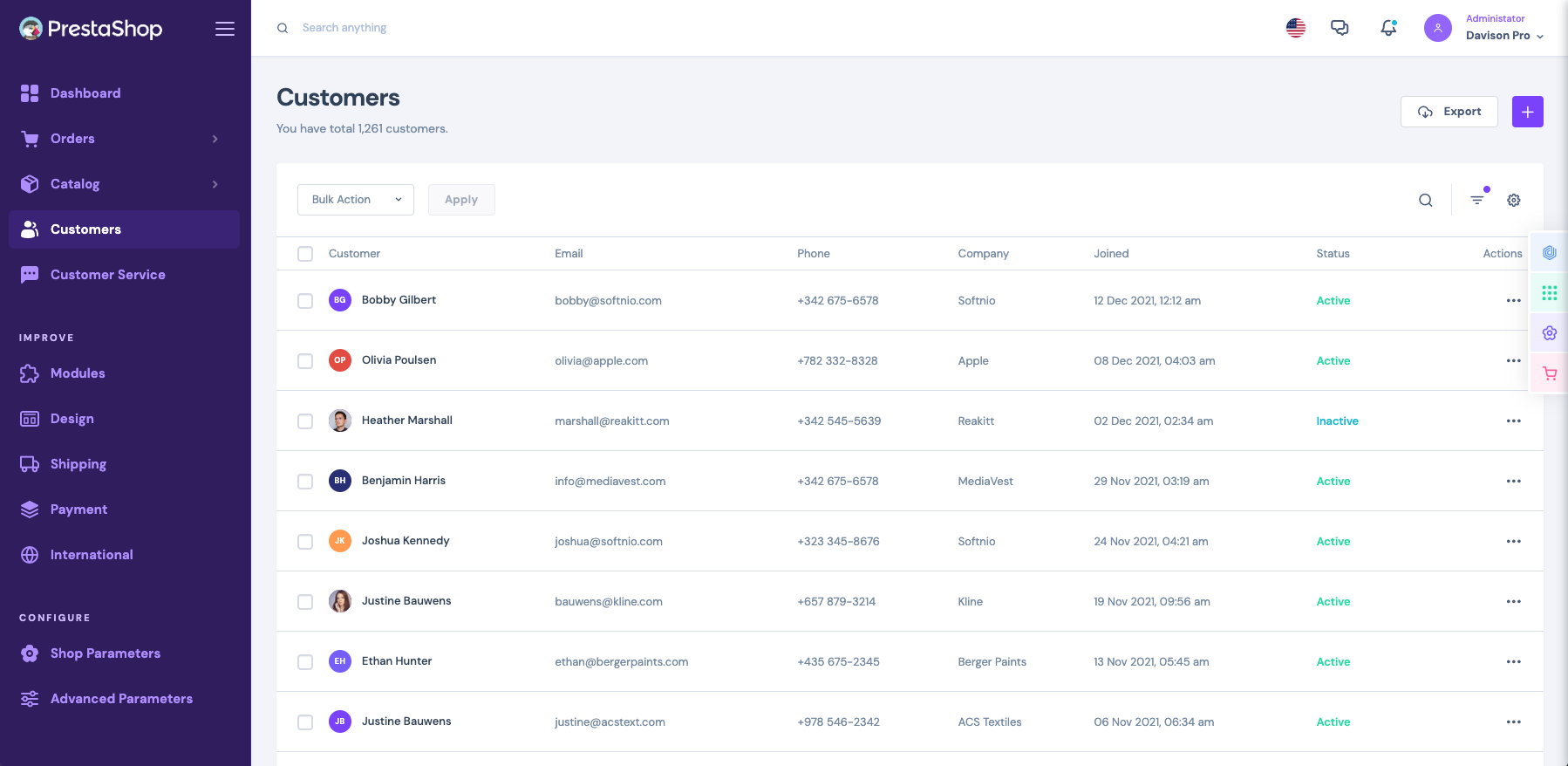Click the Status column header
This screenshot has width=1568, height=766.
[1333, 254]
